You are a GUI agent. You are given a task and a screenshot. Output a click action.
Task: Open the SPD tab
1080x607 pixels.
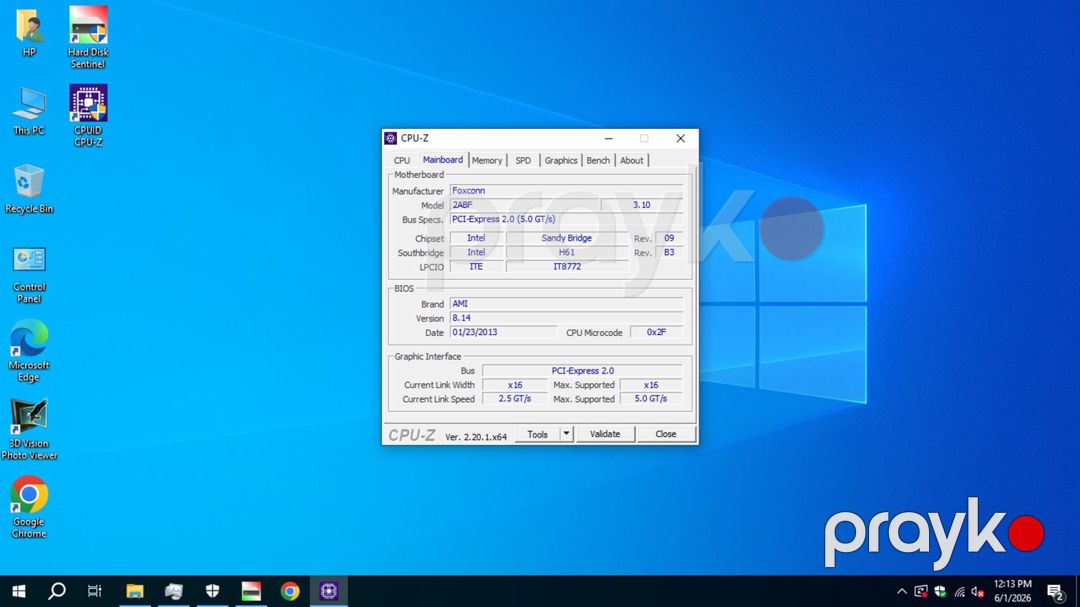[x=523, y=161]
